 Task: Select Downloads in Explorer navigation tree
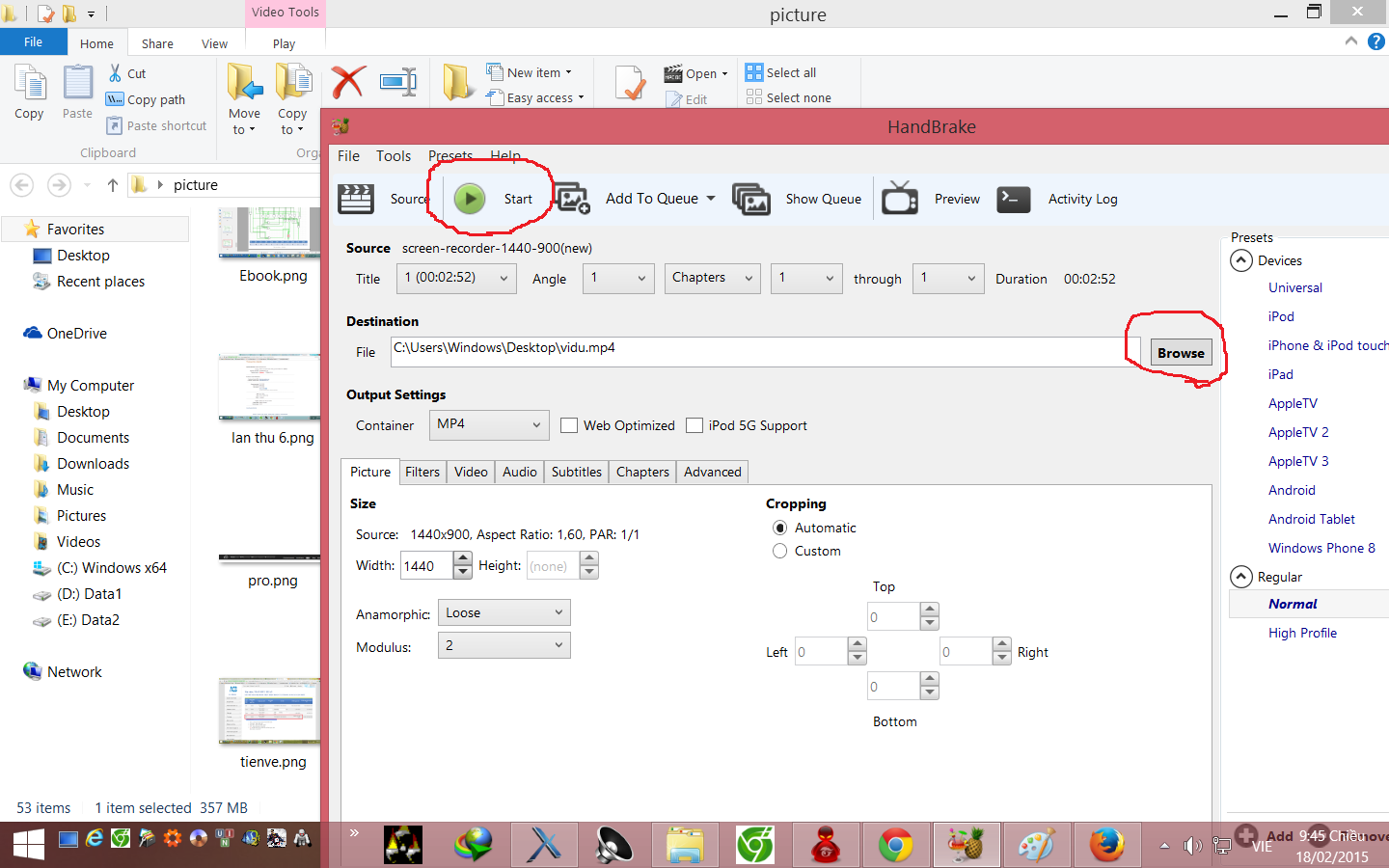[93, 463]
